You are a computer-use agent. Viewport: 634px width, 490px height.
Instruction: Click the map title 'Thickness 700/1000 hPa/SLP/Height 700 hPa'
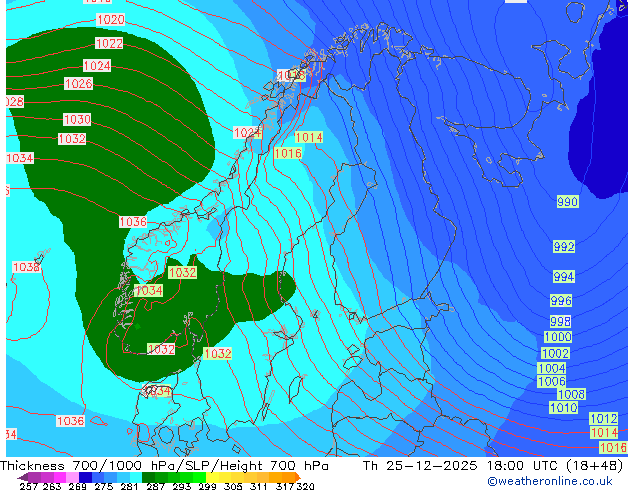(x=164, y=466)
